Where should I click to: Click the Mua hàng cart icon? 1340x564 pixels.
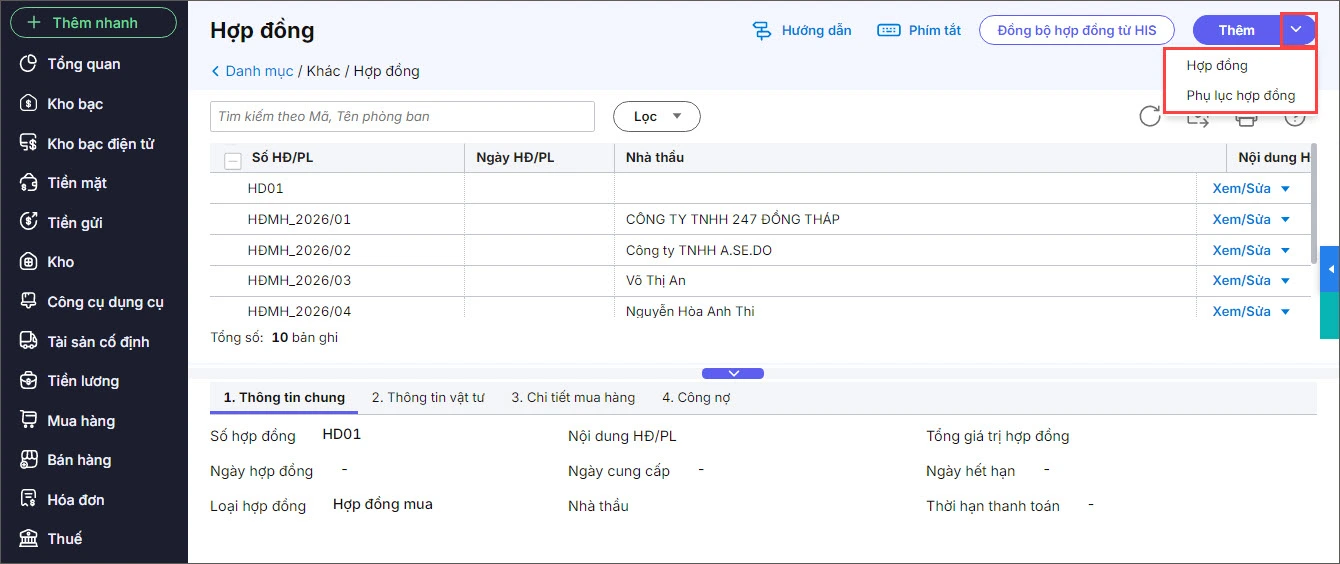29,421
